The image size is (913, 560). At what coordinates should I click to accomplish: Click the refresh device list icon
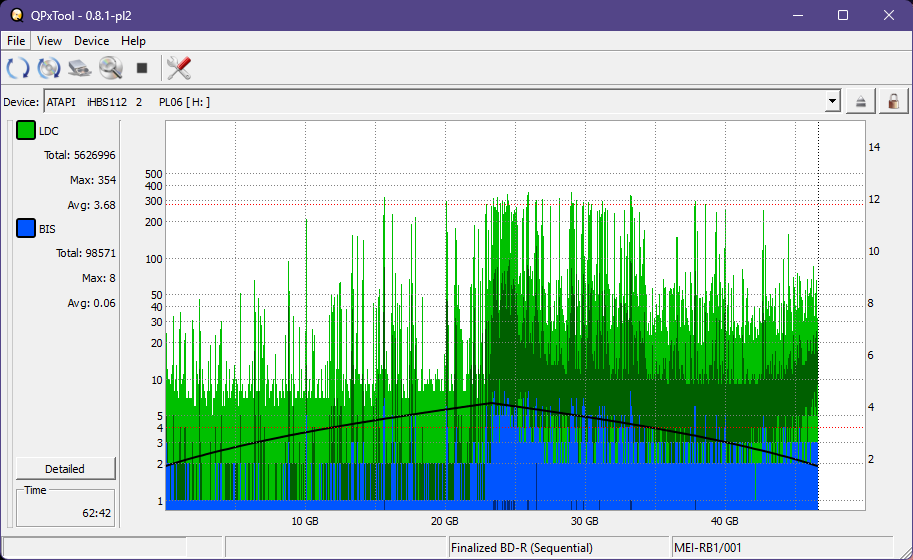17,68
